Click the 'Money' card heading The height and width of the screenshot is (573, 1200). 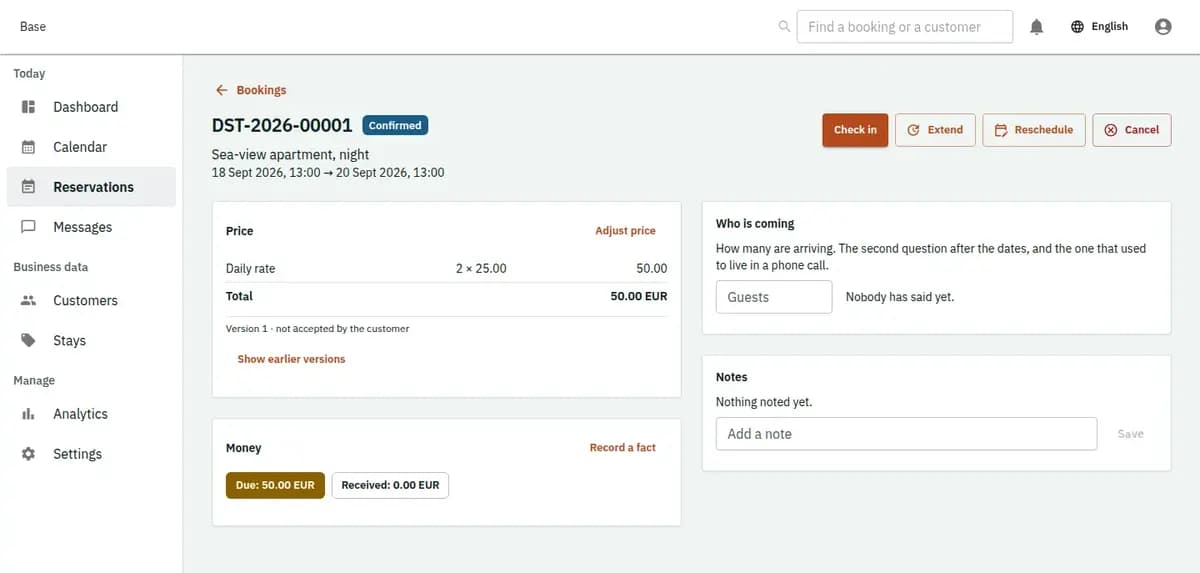[x=243, y=448]
